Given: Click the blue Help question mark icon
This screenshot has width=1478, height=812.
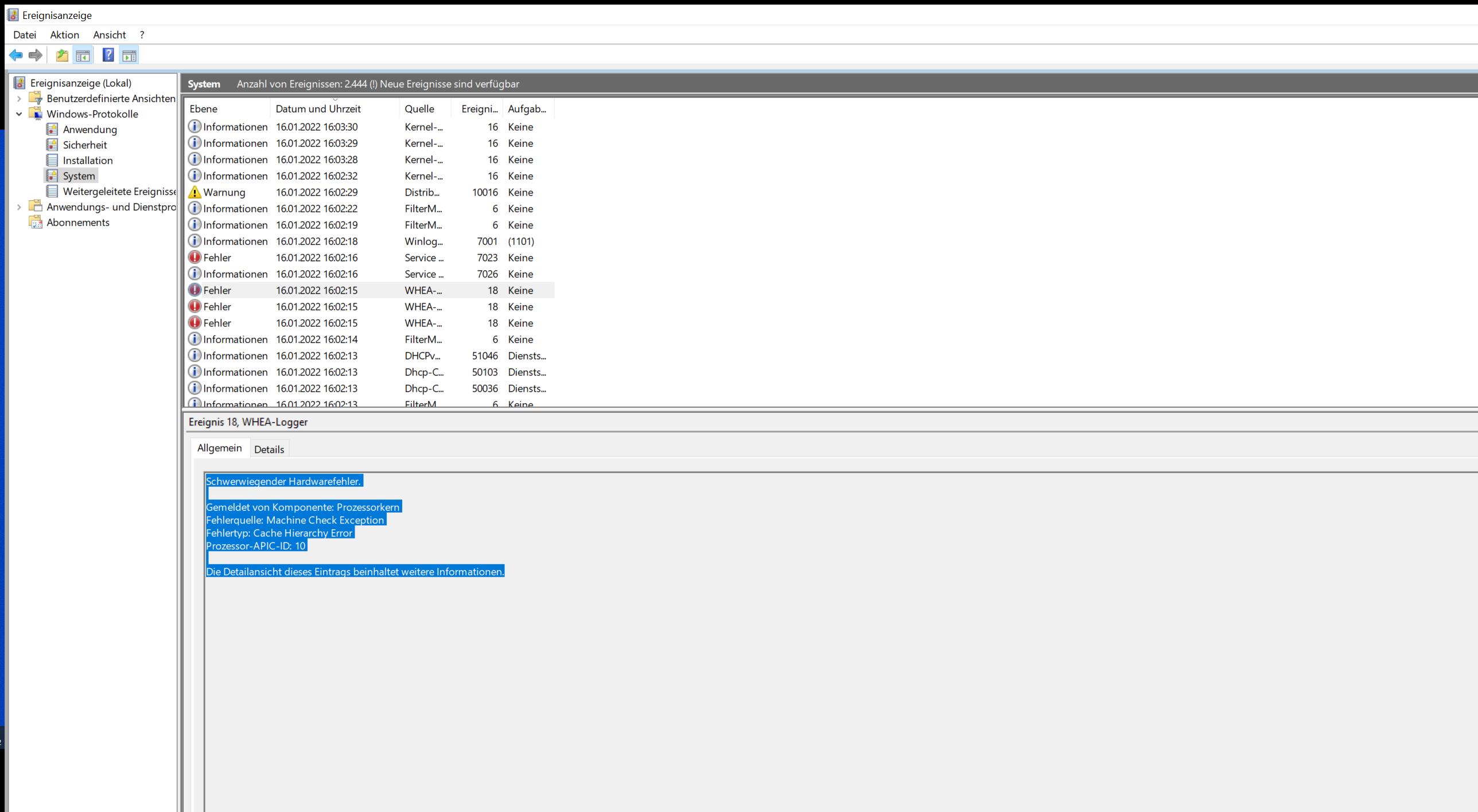Looking at the screenshot, I should (108, 55).
